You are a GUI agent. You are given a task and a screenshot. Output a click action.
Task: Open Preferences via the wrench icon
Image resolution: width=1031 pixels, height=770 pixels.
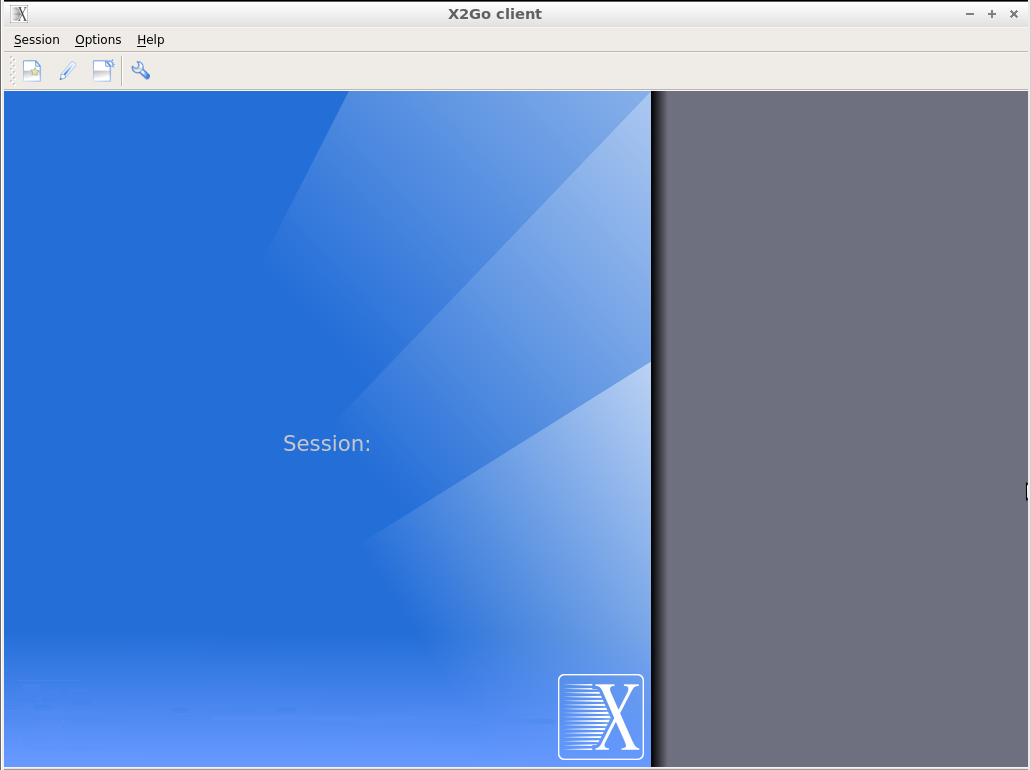coord(141,71)
